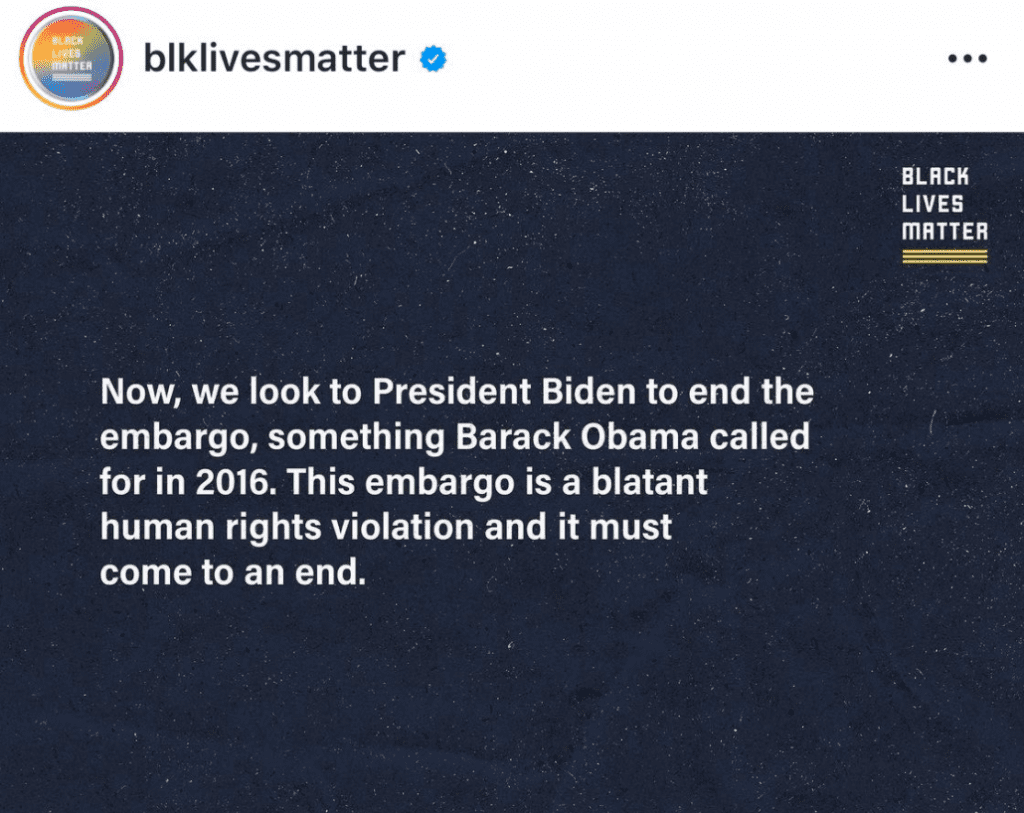Click "Now," at the start of post text
1024x813 pixels.
point(140,393)
